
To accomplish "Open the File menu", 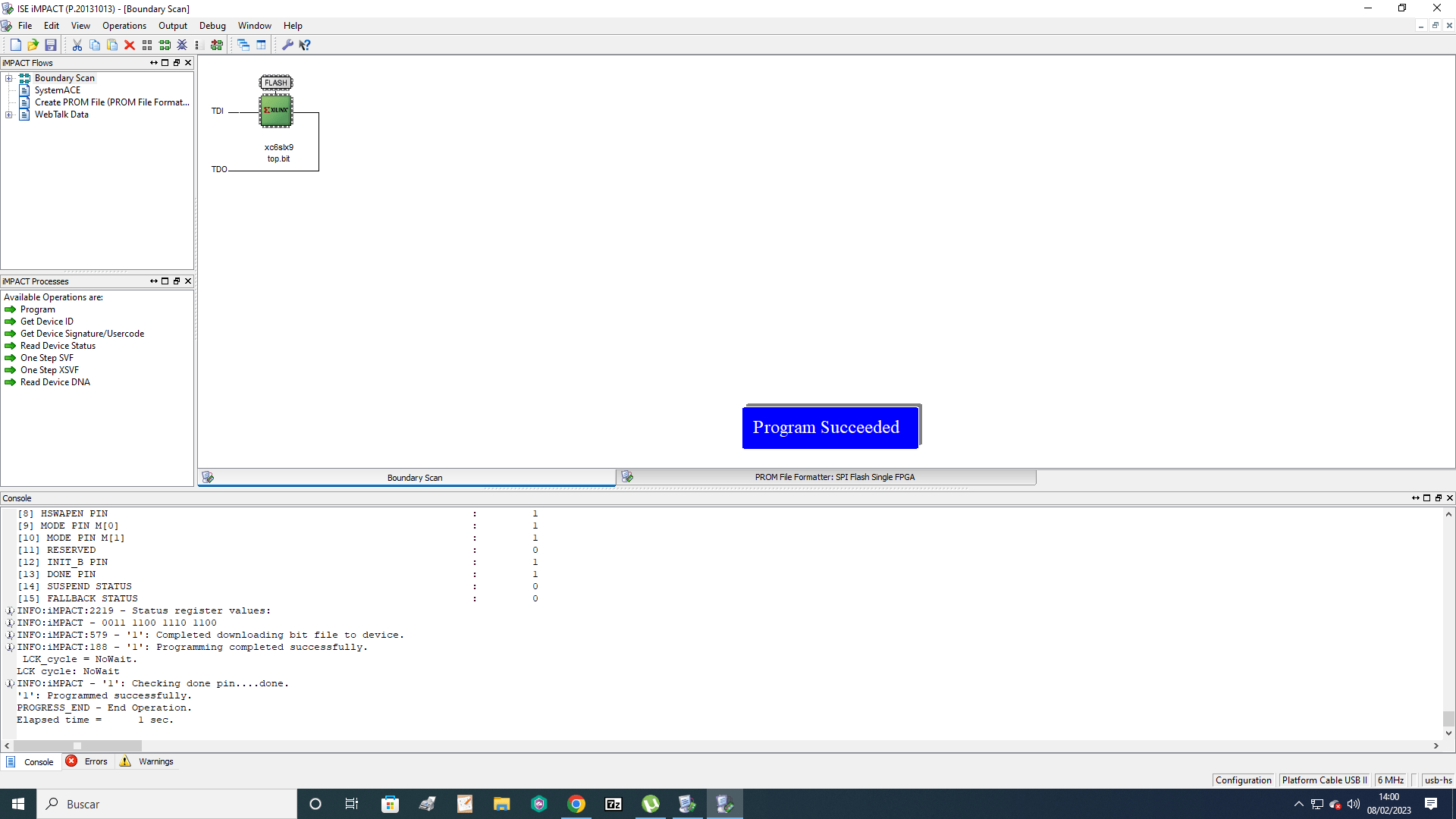I will [25, 26].
